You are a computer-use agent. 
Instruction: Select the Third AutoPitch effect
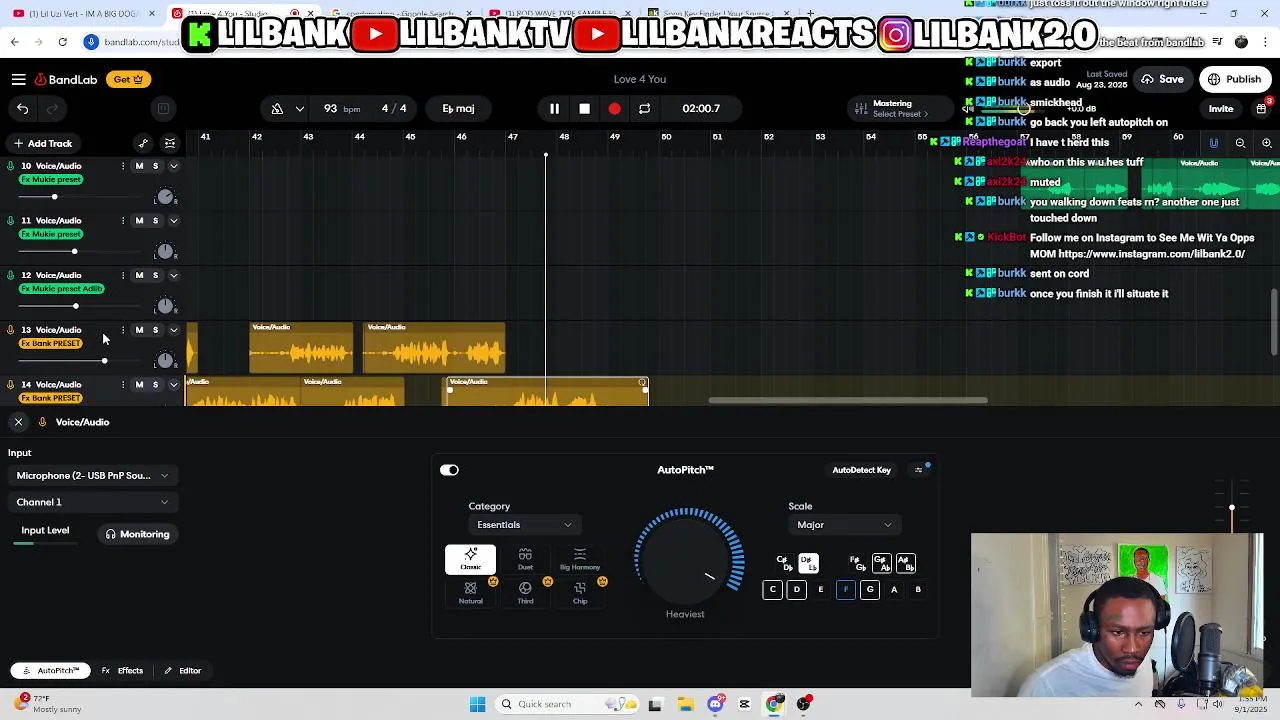[x=525, y=593]
